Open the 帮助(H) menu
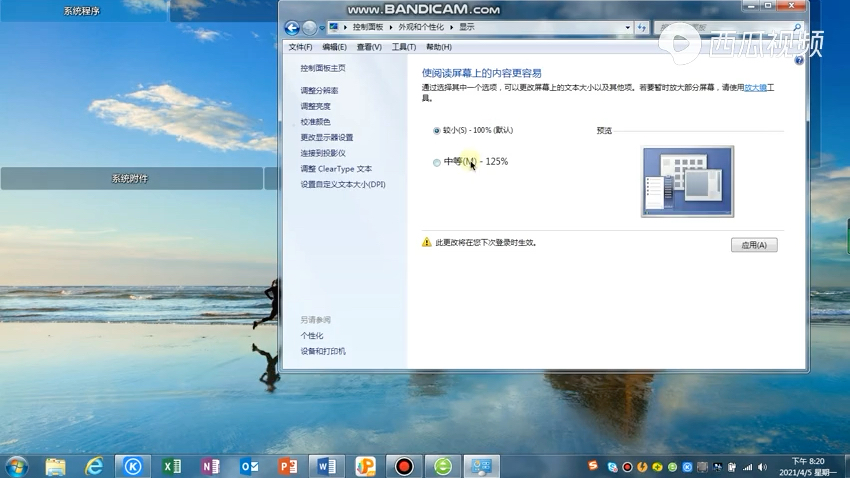 [x=439, y=47]
